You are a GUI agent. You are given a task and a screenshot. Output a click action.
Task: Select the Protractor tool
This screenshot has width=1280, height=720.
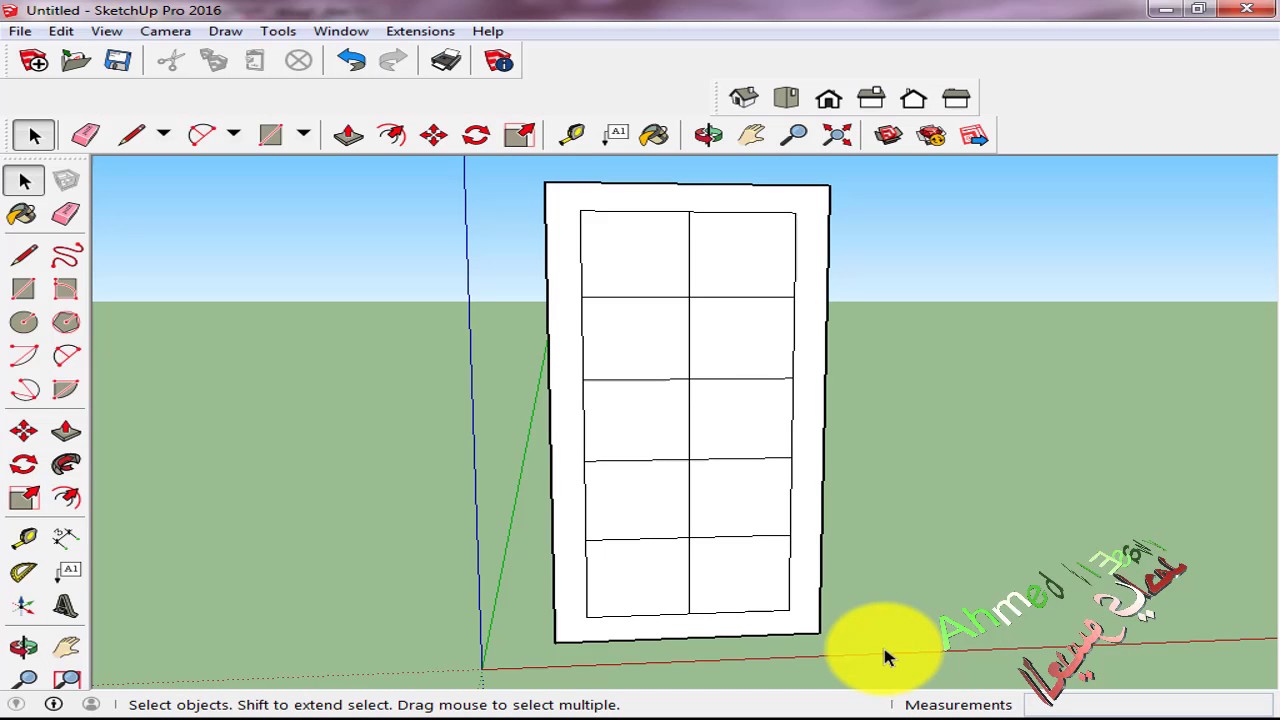(x=24, y=572)
